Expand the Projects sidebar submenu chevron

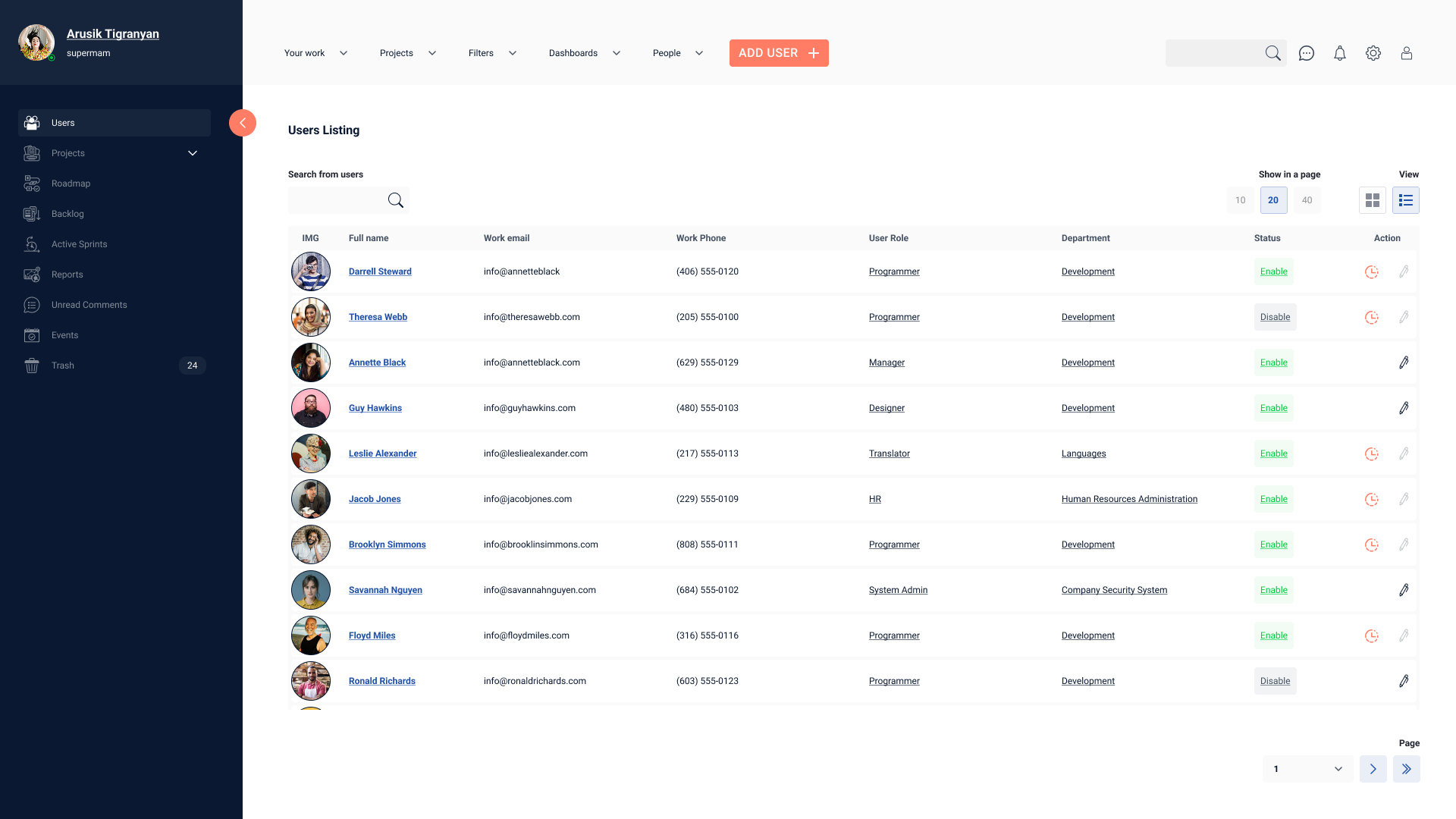[x=193, y=153]
